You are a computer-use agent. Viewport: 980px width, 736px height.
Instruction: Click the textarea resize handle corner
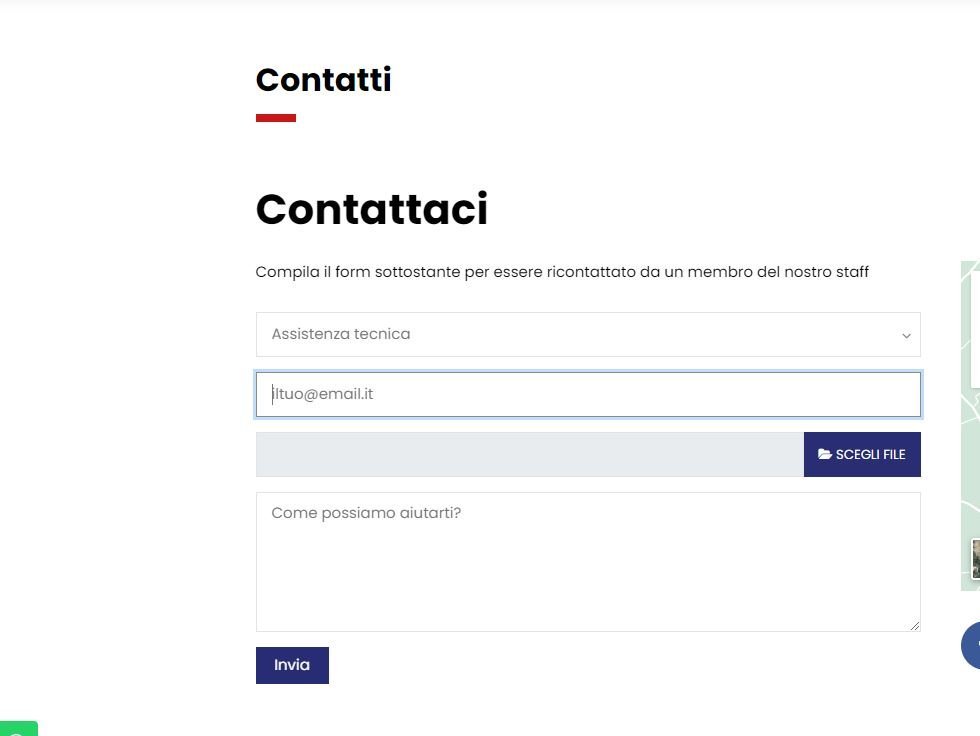point(914,625)
